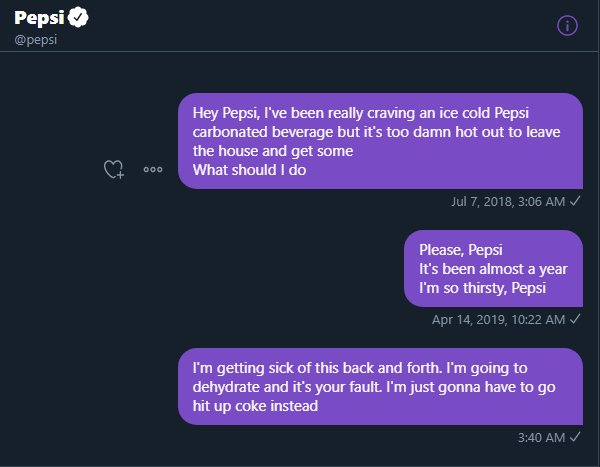The height and width of the screenshot is (467, 600).
Task: Click the 'the house and get some' line
Action: (x=273, y=151)
